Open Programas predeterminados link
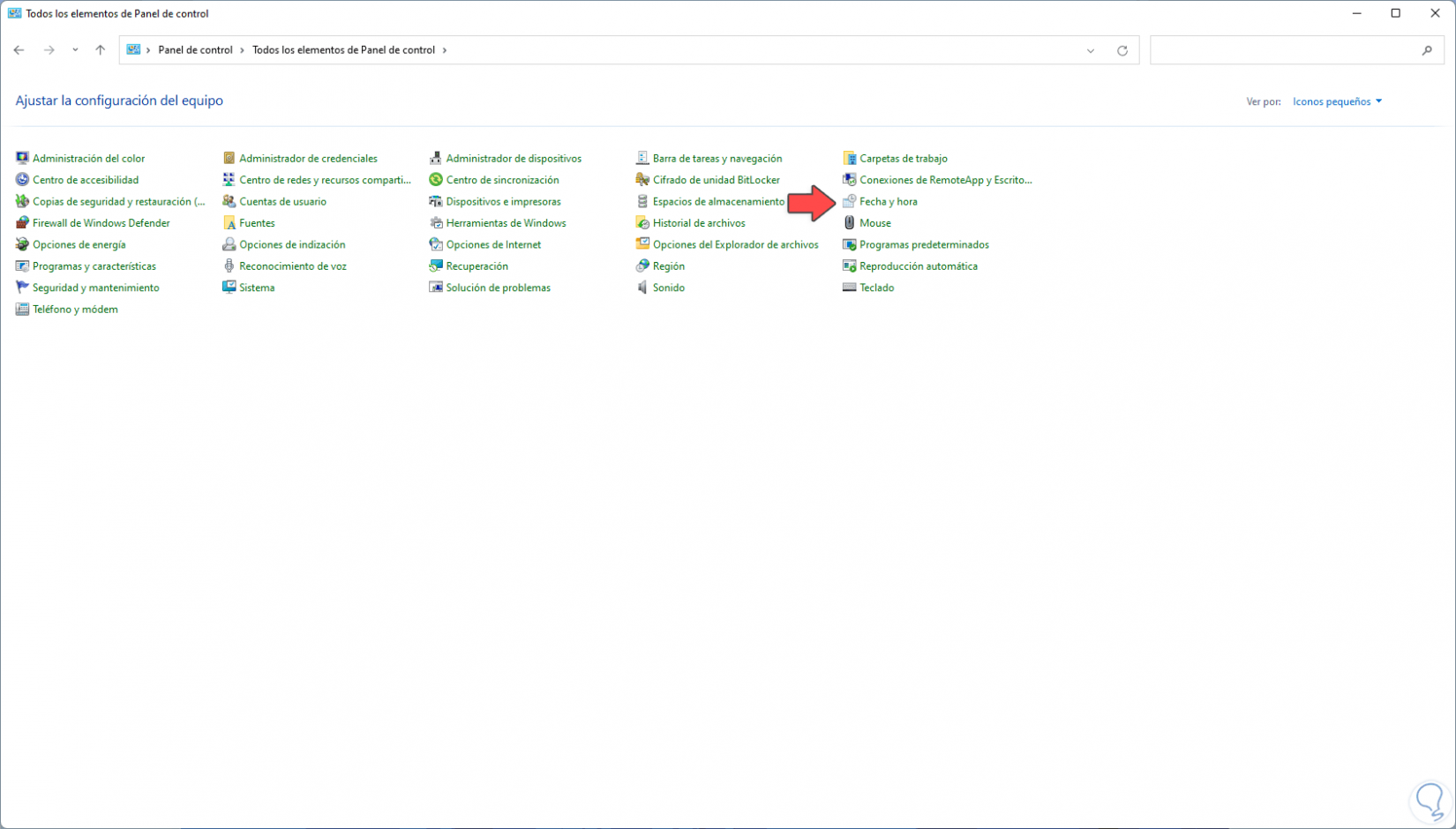The height and width of the screenshot is (829, 1456). point(924,244)
